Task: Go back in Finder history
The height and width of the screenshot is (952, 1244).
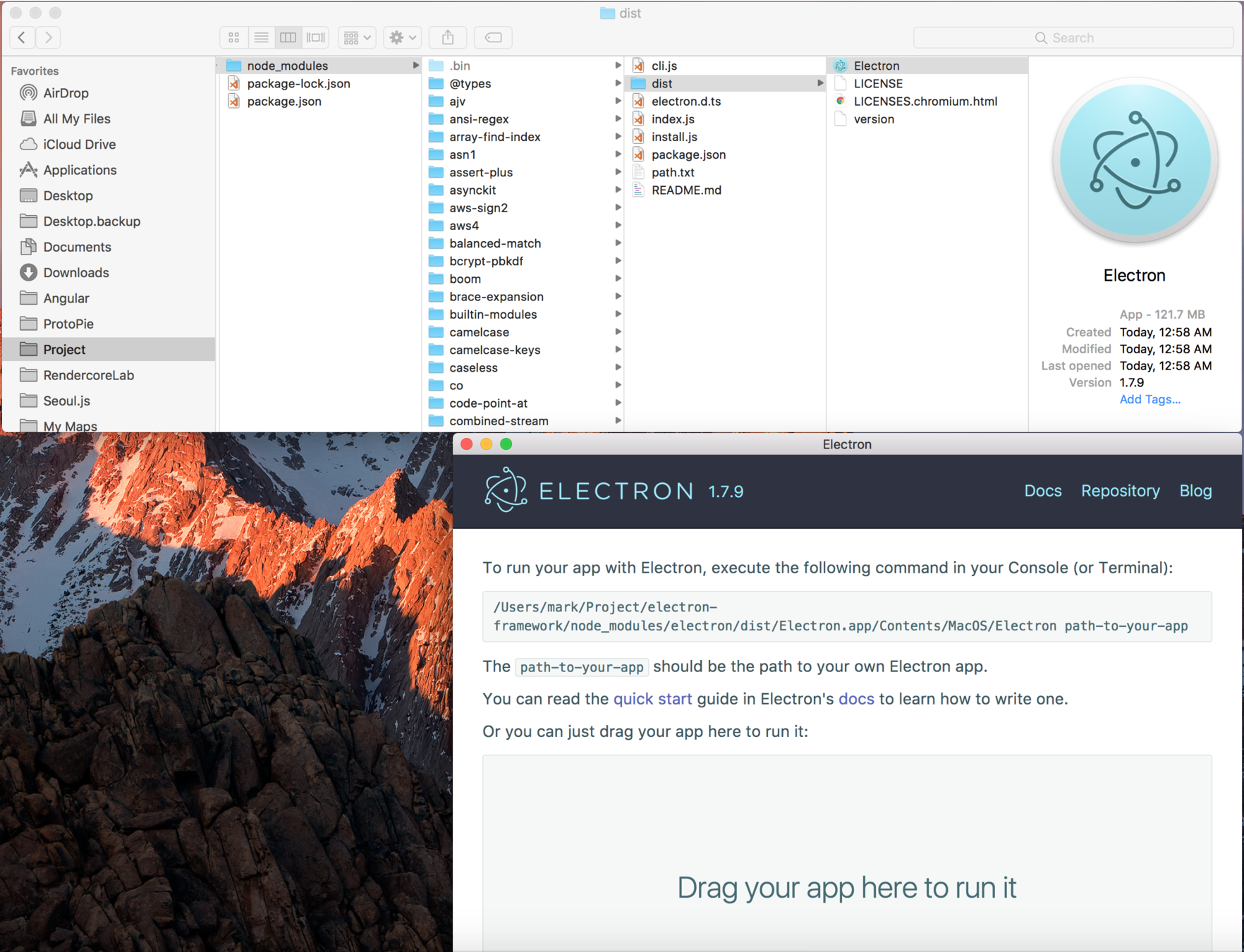Action: pyautogui.click(x=23, y=37)
